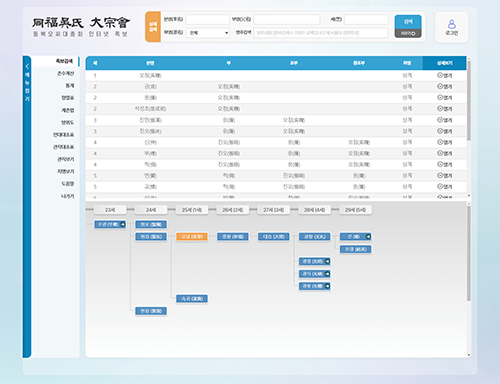Click arrow on second 28세 tree node
500x384 pixels.
coord(327,261)
